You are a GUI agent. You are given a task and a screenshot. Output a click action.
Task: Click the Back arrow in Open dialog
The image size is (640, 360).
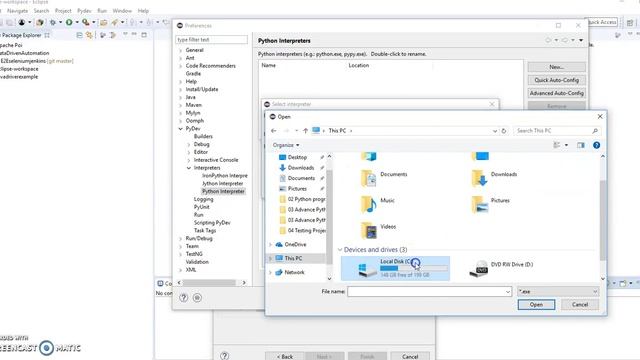pos(273,131)
